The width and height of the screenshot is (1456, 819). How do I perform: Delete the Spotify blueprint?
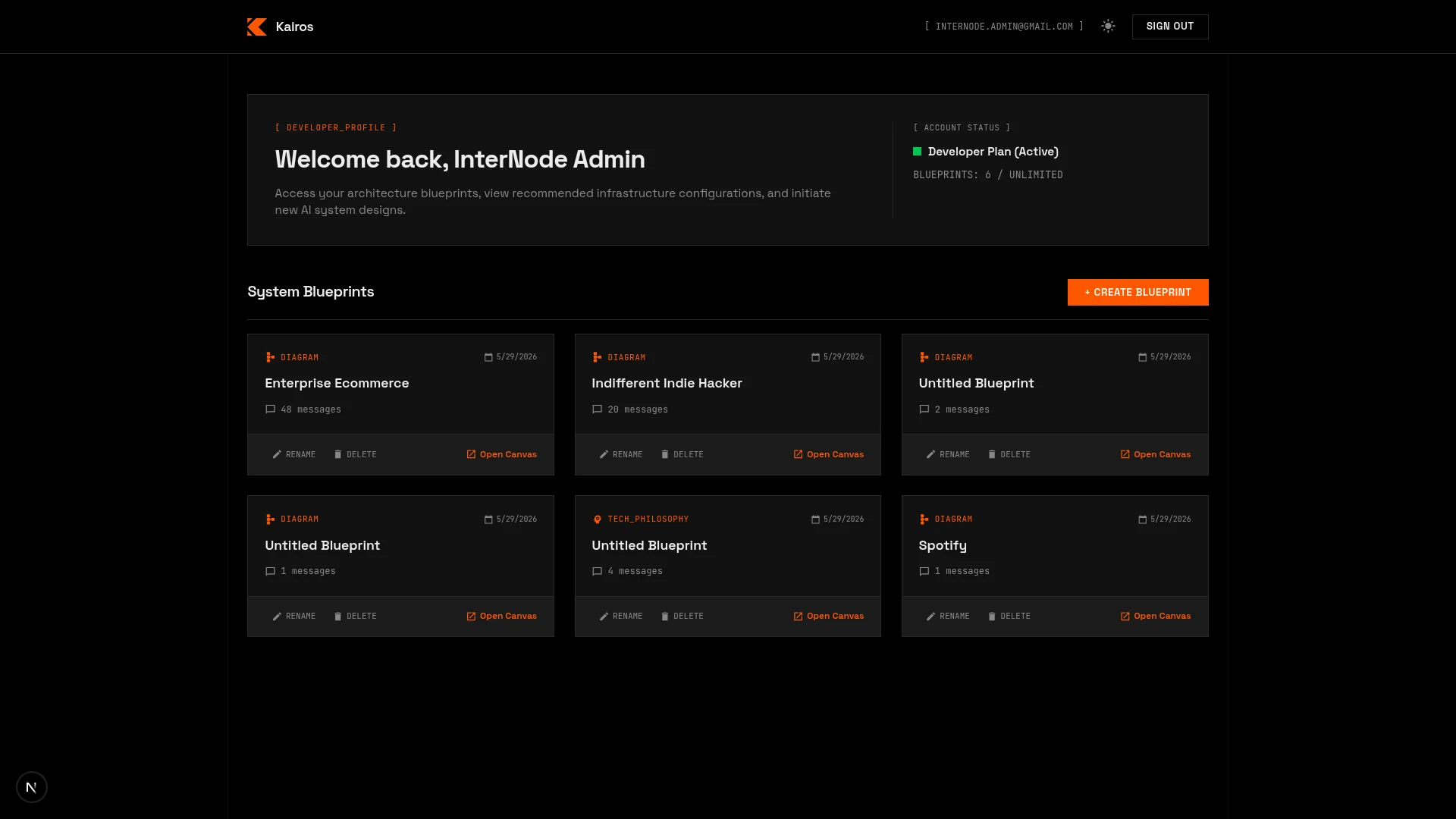coord(1009,616)
